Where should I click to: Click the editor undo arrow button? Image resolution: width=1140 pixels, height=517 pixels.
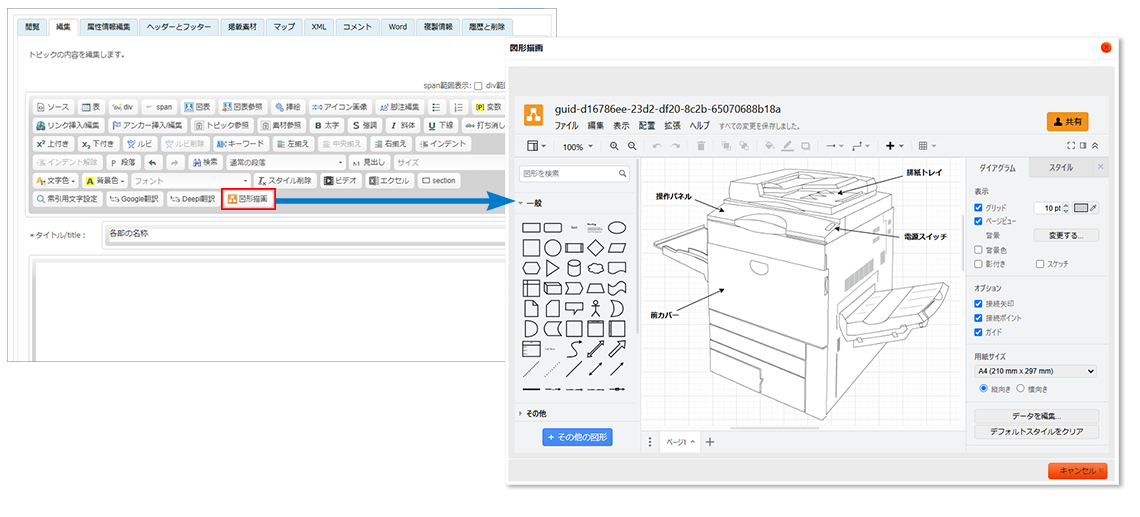click(152, 162)
